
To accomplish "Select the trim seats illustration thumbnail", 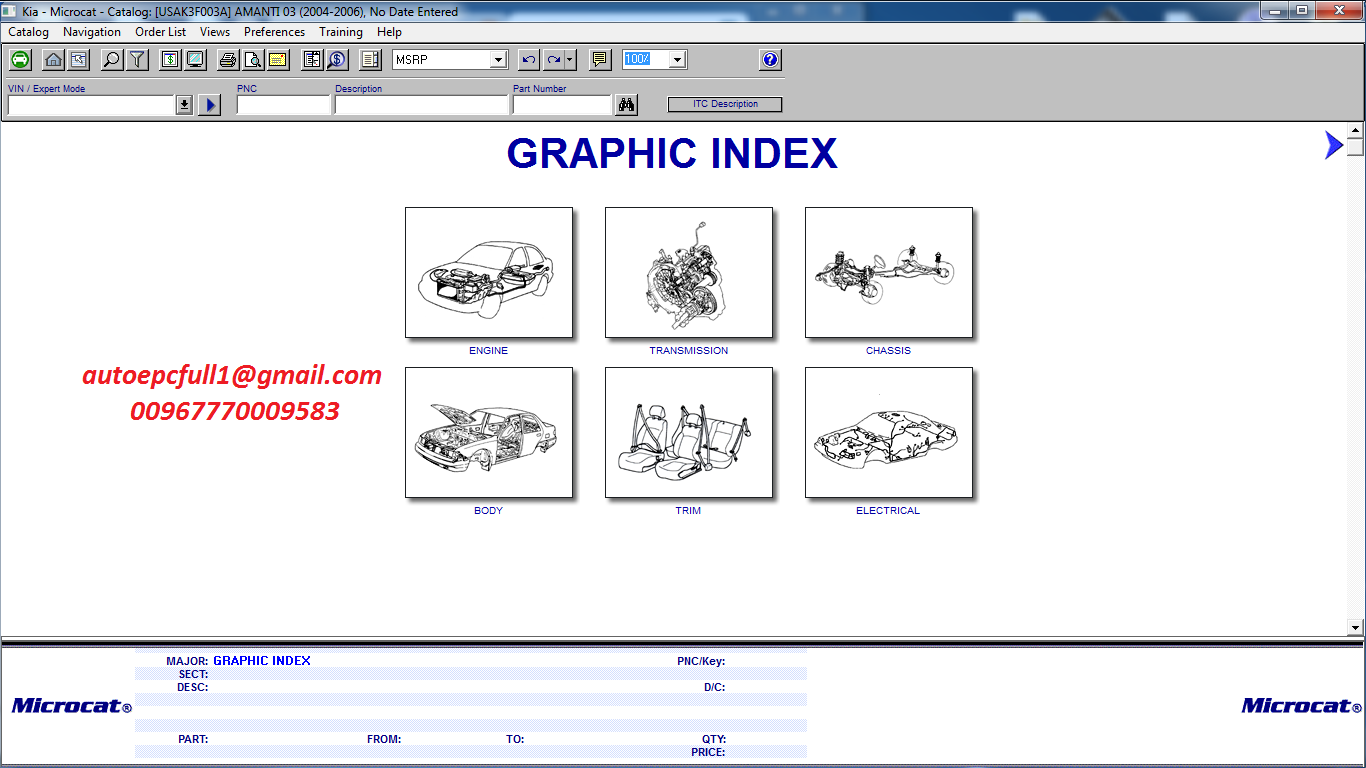I will [689, 433].
